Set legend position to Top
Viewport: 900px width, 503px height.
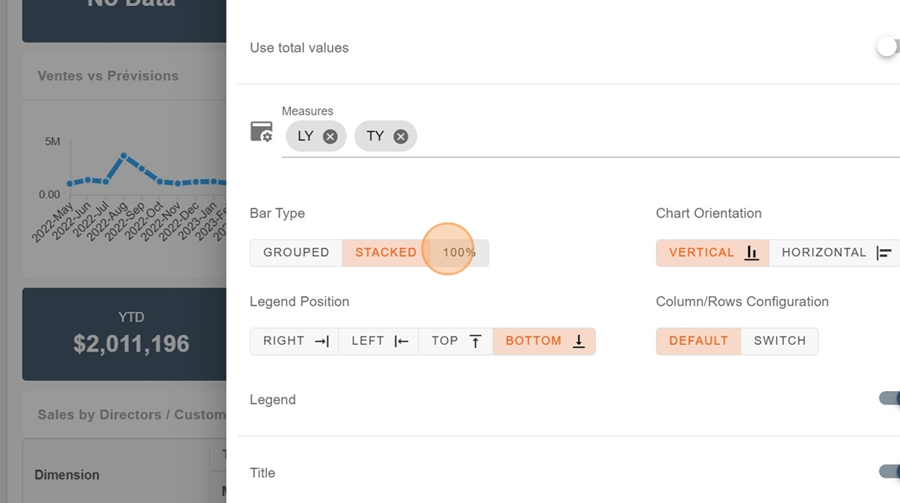click(456, 341)
